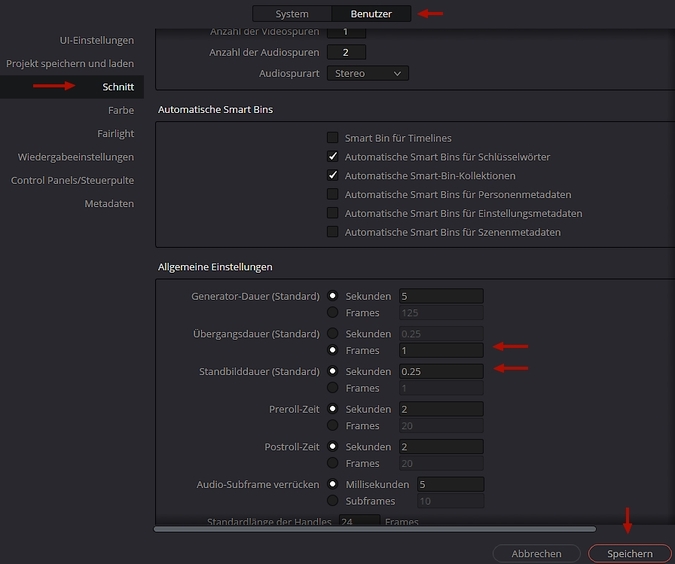This screenshot has width=675, height=564.
Task: Open Wiedergabeeinstellungen in the sidebar
Action: click(x=76, y=157)
